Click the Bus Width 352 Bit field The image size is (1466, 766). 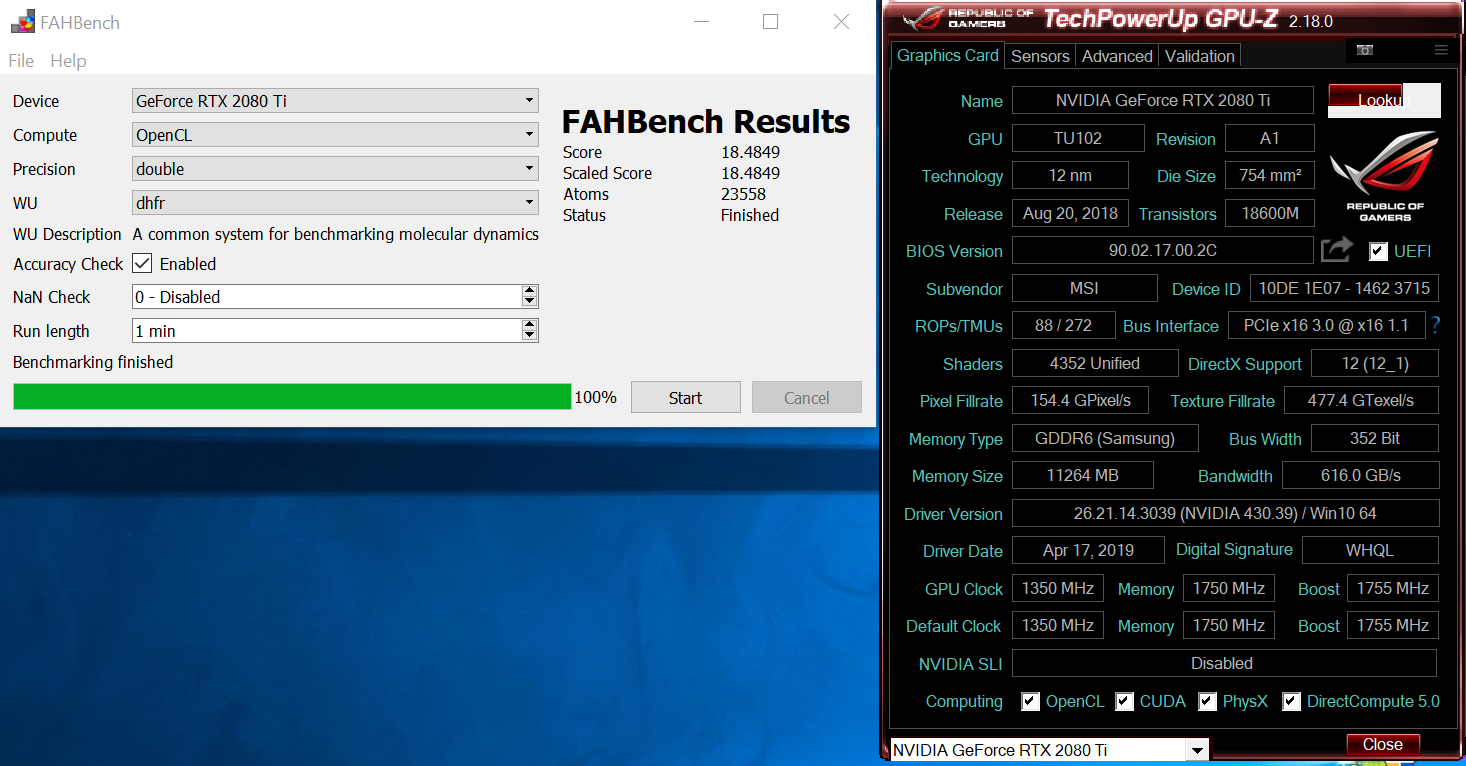1375,438
